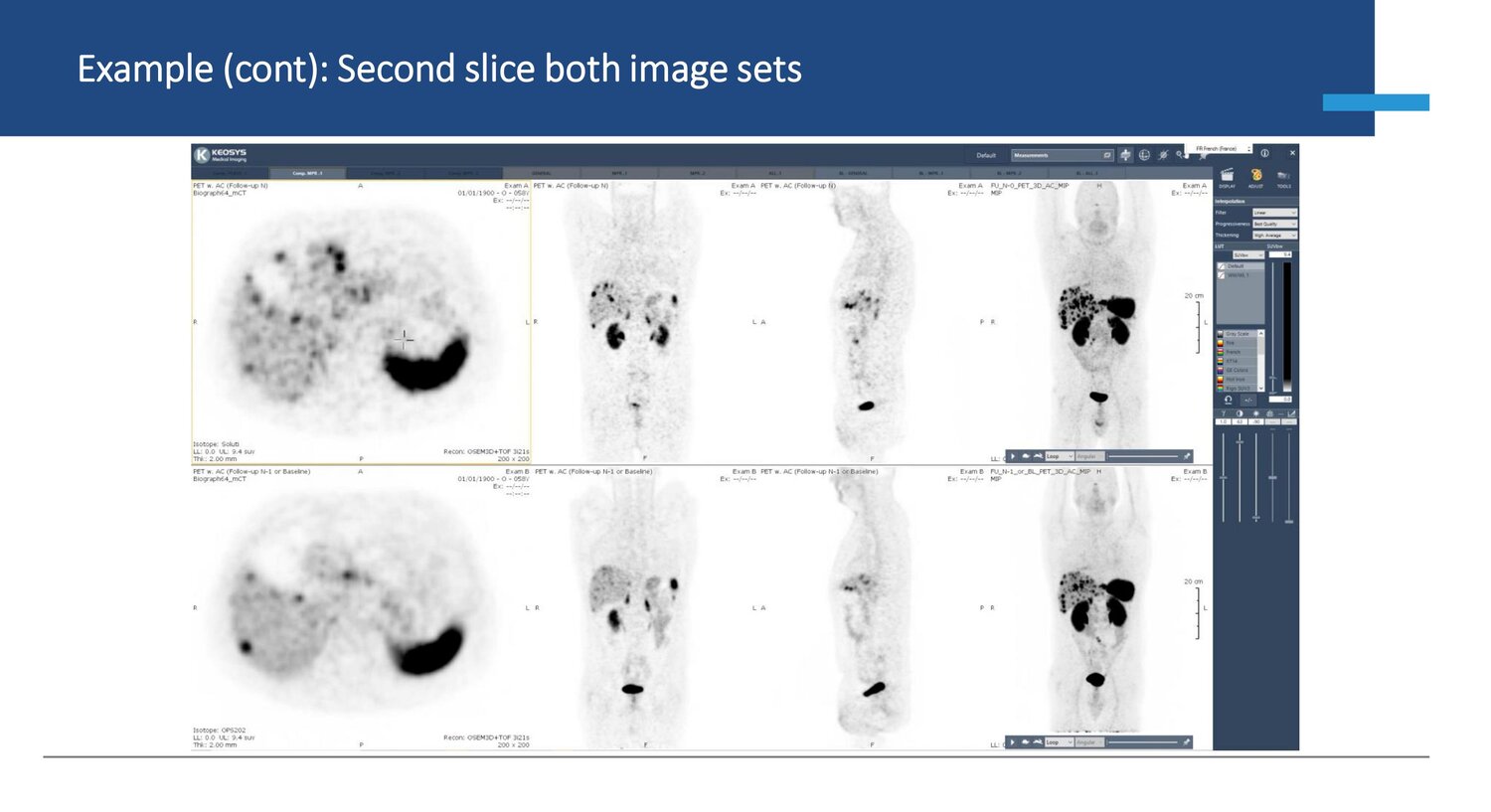The image size is (1491, 812).
Task: Click the vertical SUV window slider
Action: 1273,328
